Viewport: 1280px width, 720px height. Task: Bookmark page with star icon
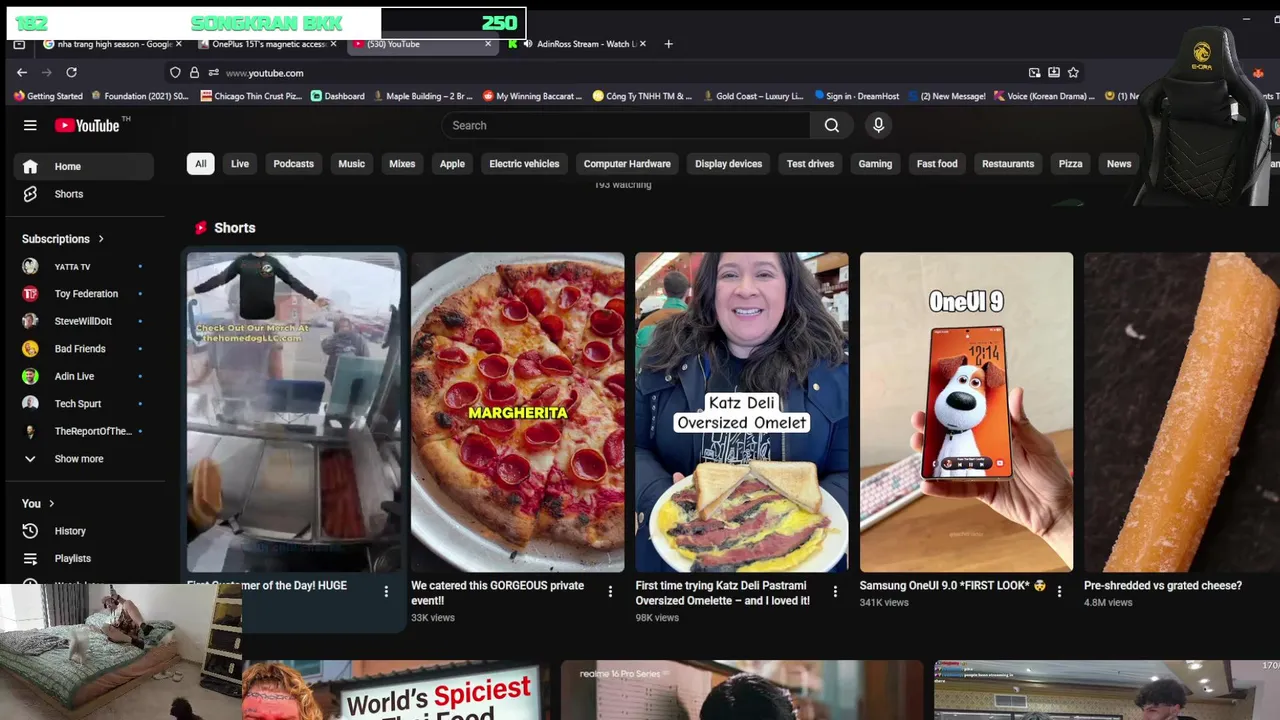pyautogui.click(x=1073, y=72)
